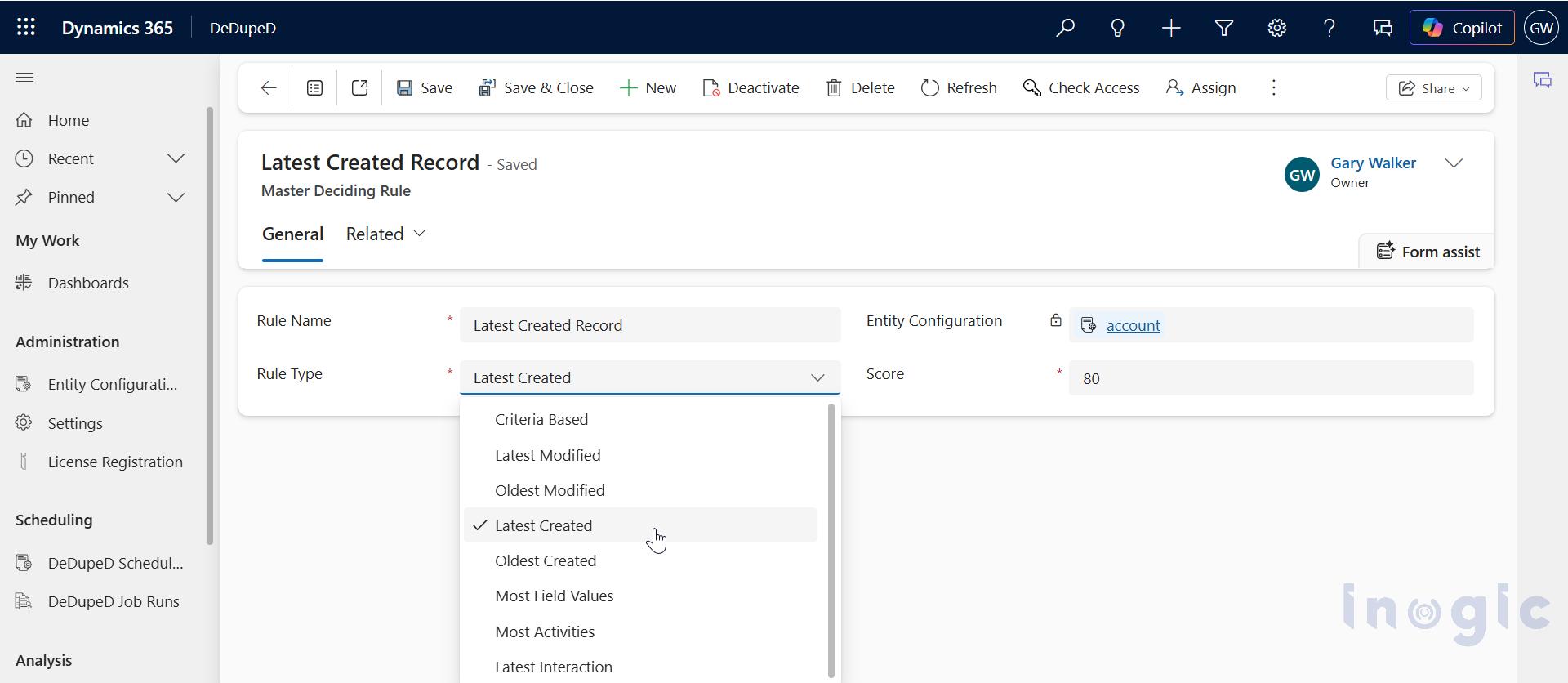Viewport: 1568px width, 683px height.
Task: Open the settings gear in header
Action: [x=1277, y=28]
